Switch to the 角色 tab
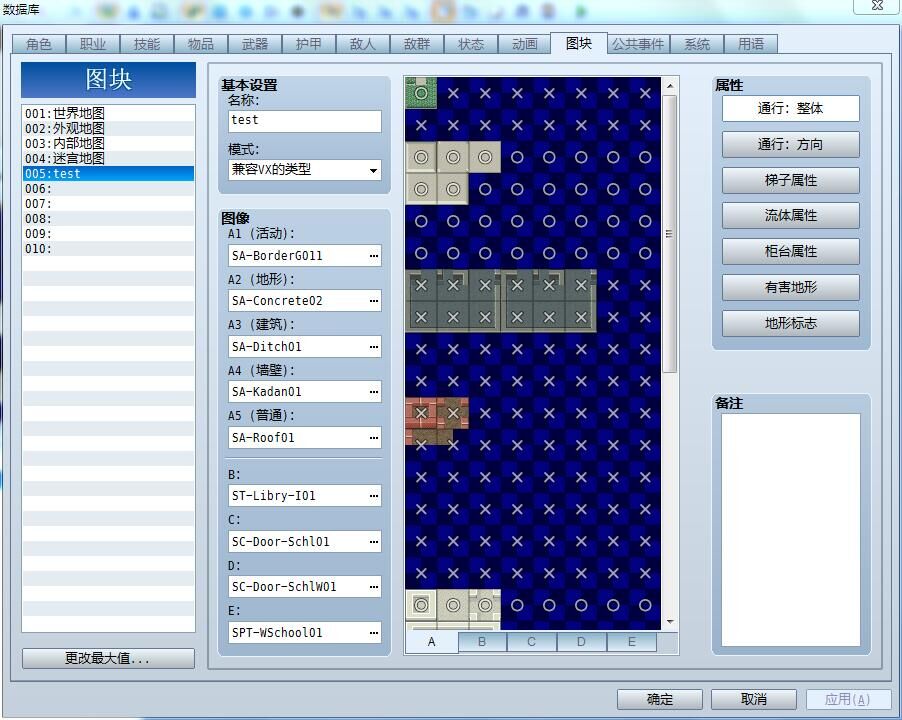 (39, 44)
